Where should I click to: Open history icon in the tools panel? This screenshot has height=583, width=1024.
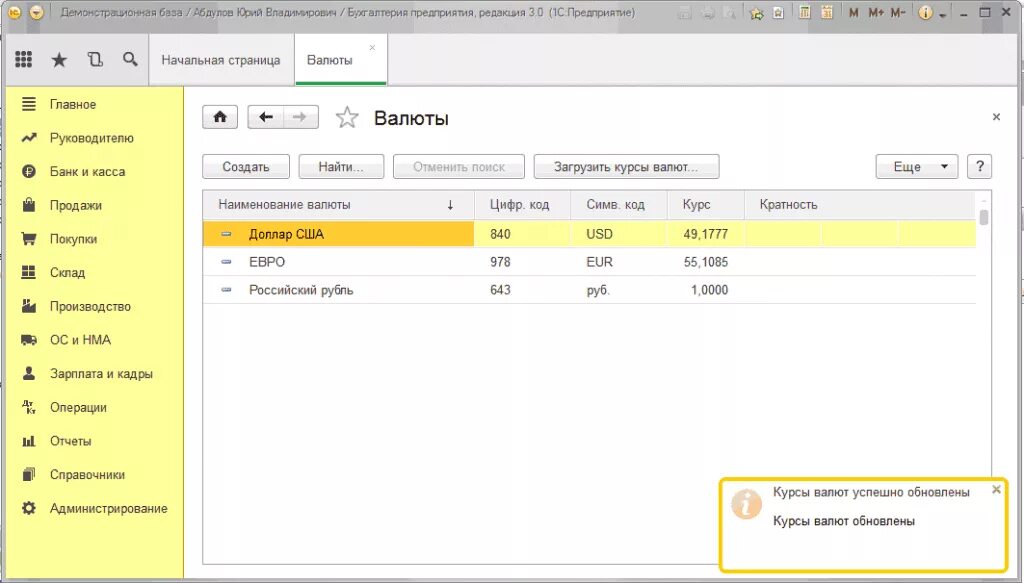(95, 59)
